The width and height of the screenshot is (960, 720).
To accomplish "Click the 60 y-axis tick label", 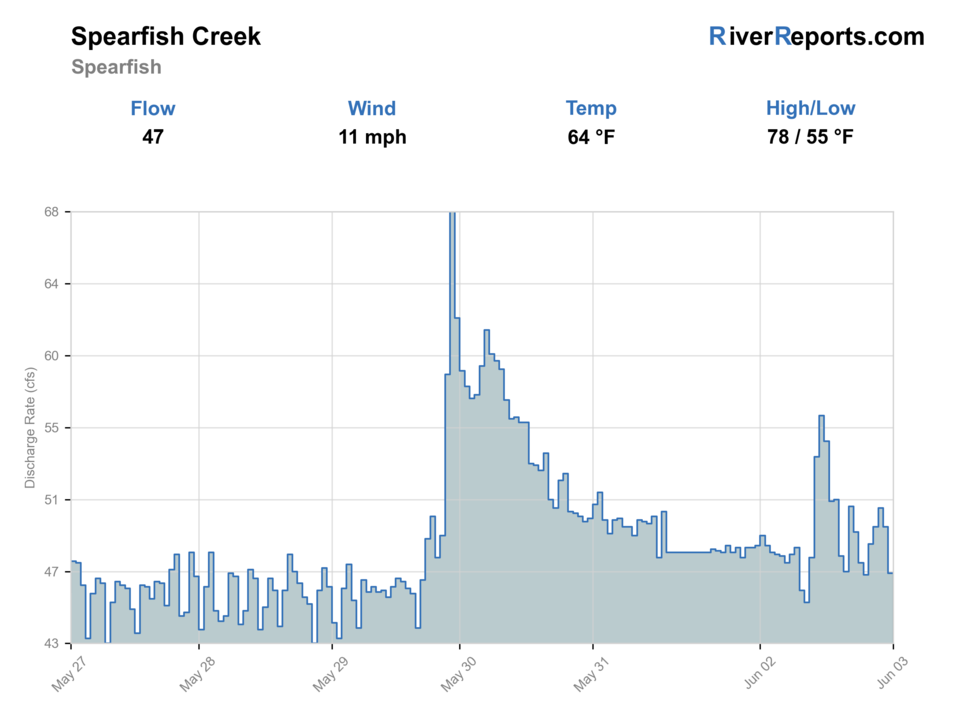I will (x=51, y=356).
